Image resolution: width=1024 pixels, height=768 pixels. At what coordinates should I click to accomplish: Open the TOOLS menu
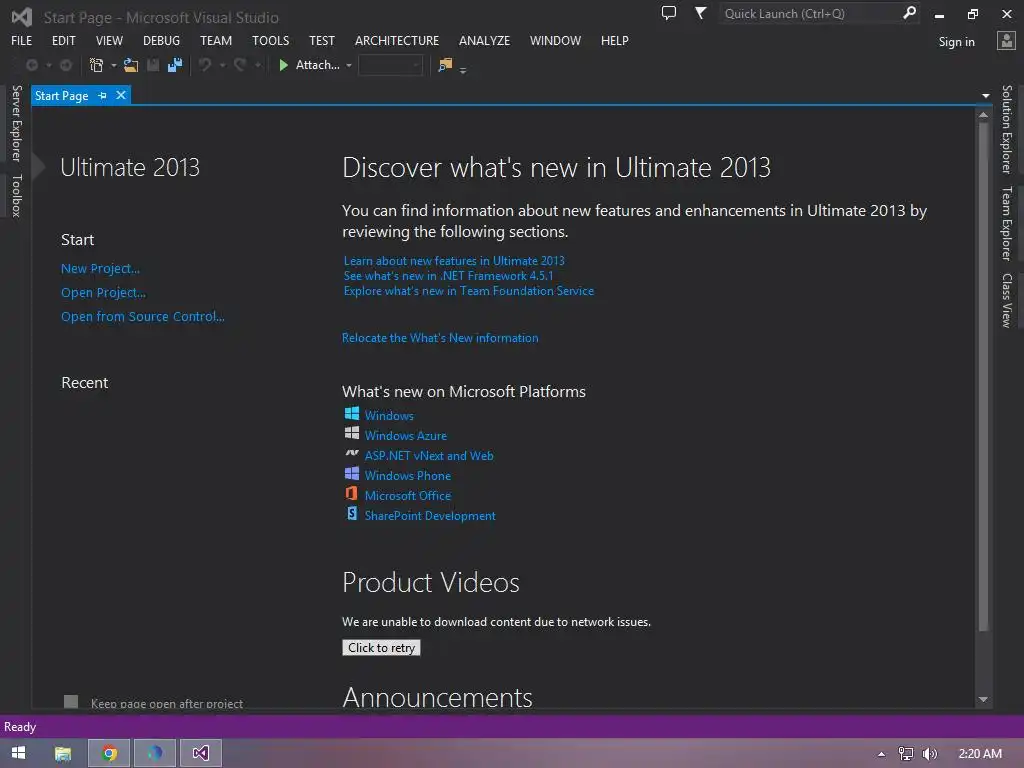[270, 40]
